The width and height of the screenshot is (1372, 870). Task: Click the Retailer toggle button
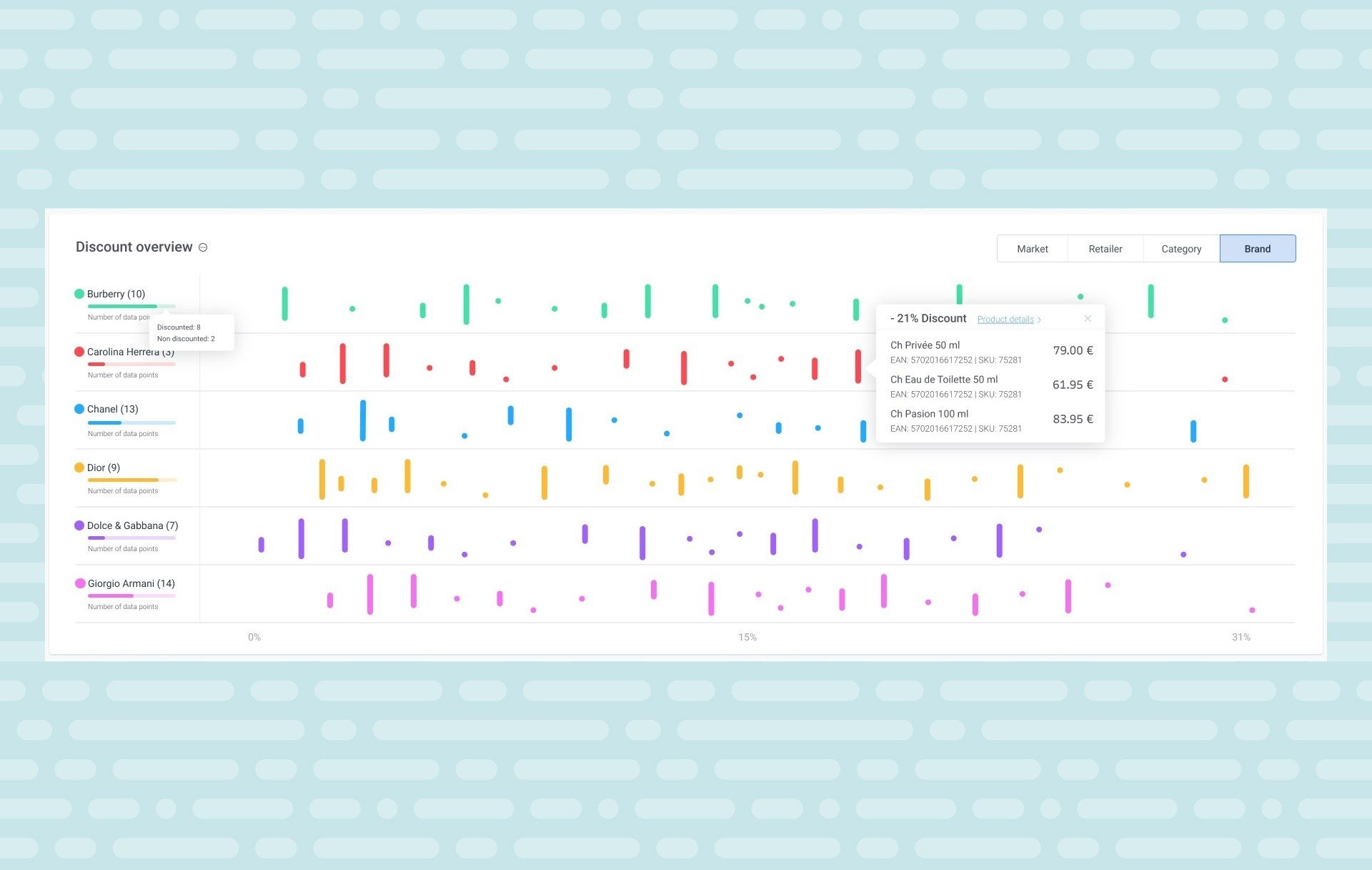click(x=1105, y=248)
